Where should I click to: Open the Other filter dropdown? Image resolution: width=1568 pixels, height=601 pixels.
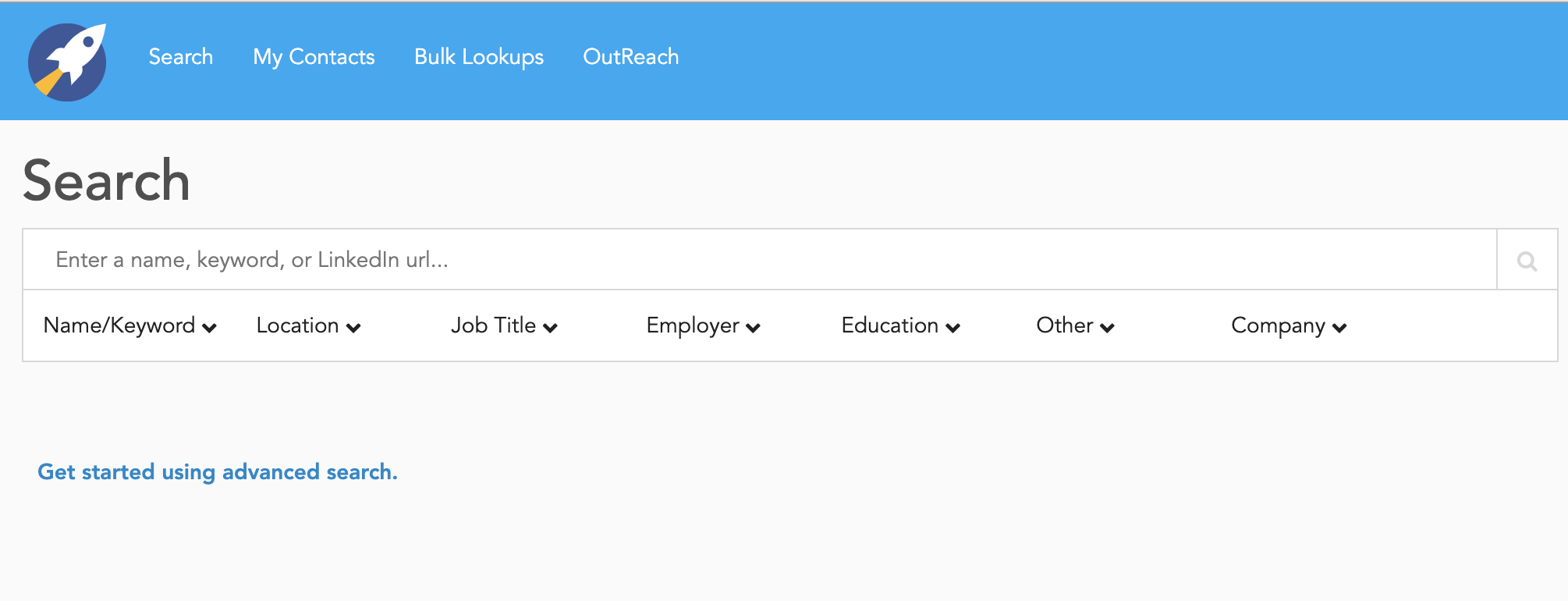(x=1075, y=325)
